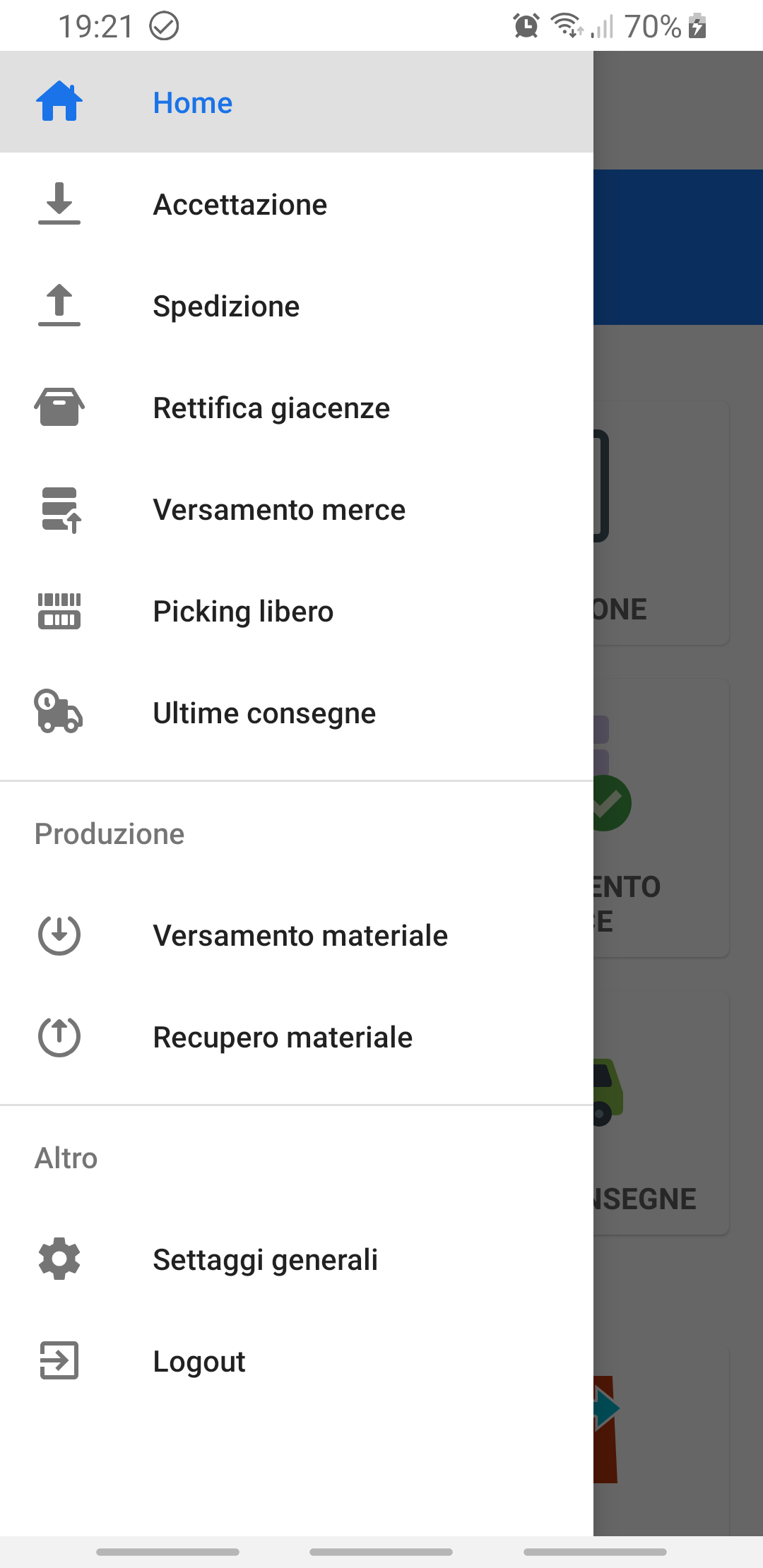Screen dimensions: 763x1568
Task: Tap the blue Home house icon
Action: [x=59, y=102]
